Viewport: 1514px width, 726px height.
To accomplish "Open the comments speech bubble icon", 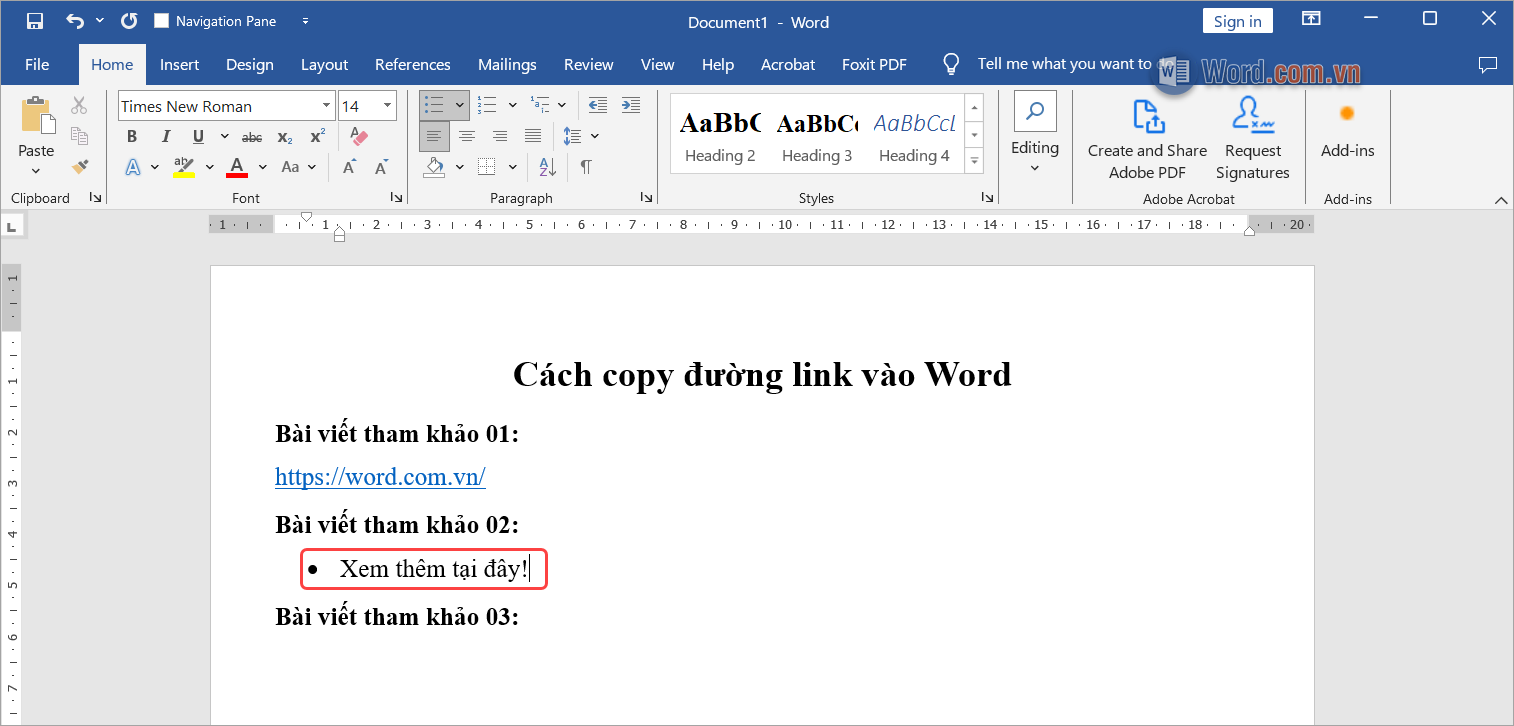I will coord(1488,64).
